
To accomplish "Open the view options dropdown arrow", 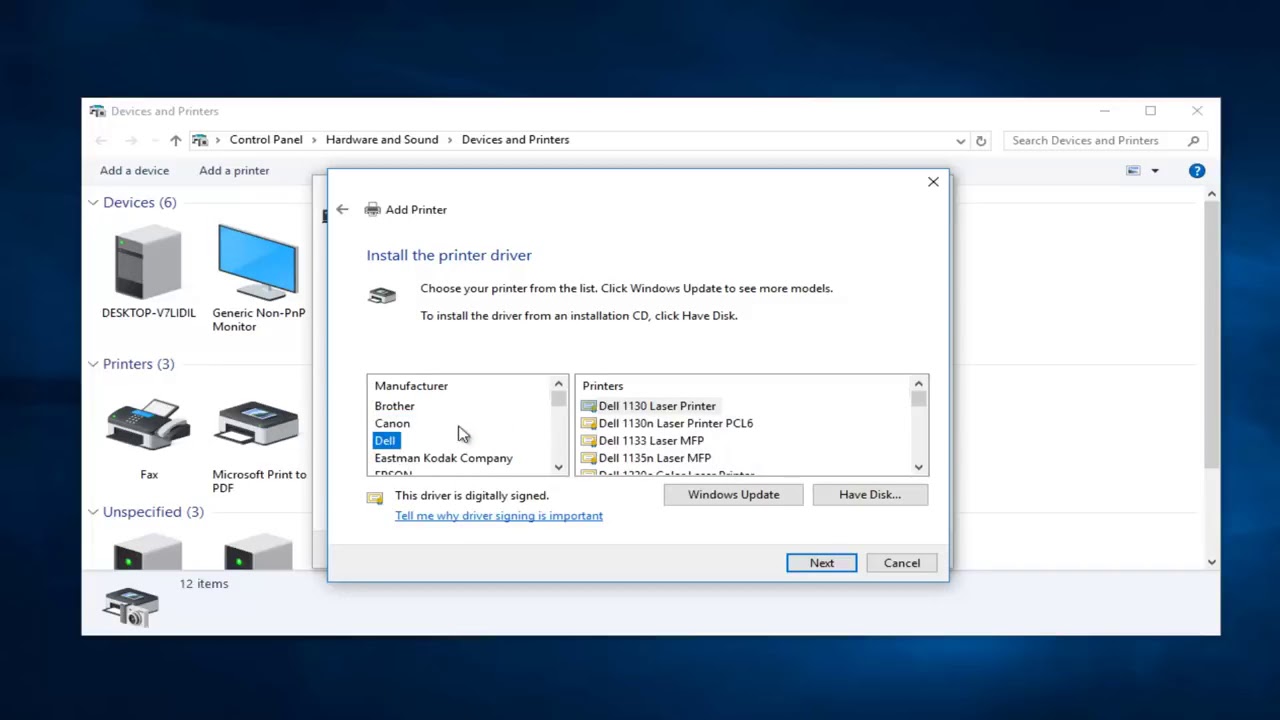I will click(x=1155, y=171).
